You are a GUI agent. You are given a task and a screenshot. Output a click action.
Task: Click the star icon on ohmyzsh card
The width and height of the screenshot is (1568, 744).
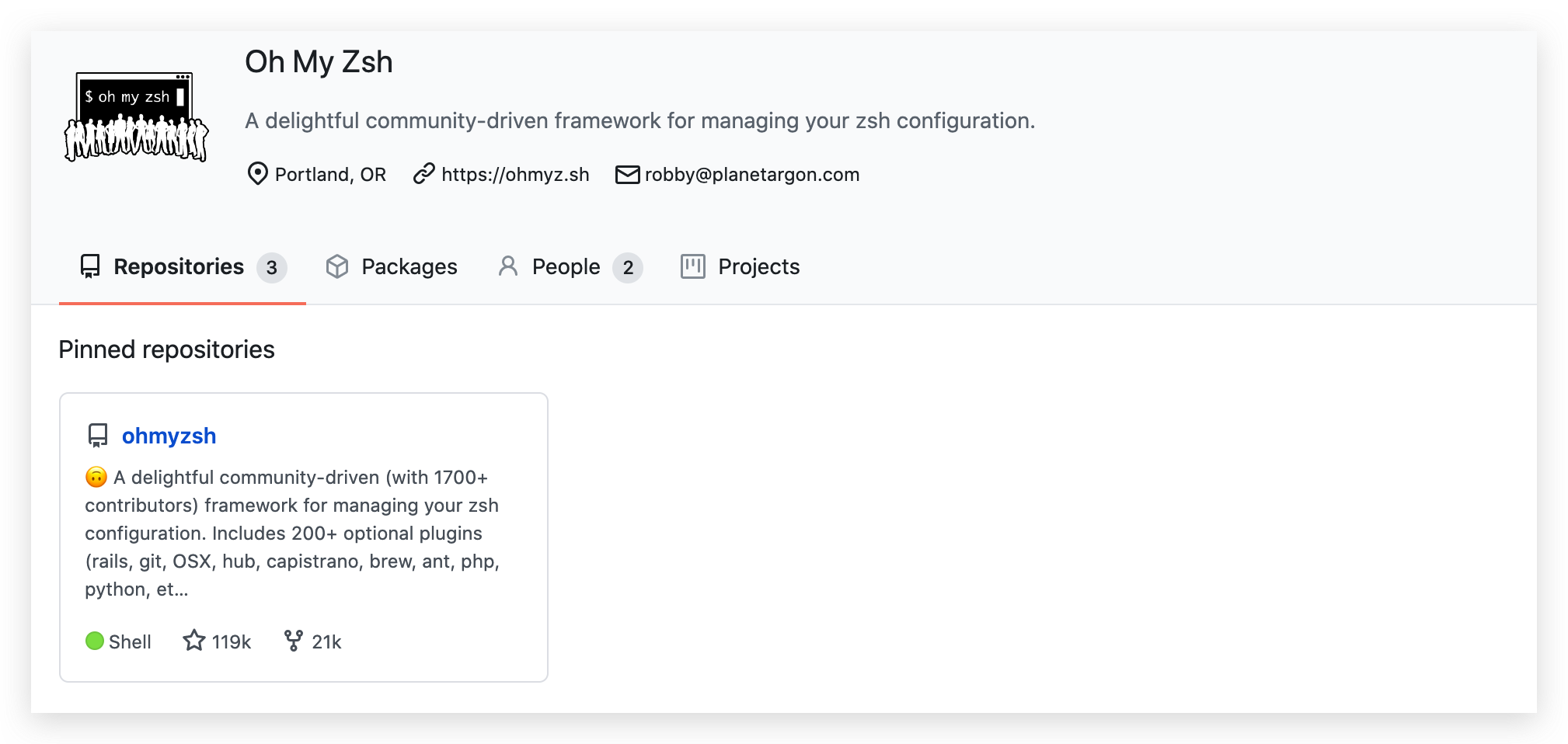194,641
